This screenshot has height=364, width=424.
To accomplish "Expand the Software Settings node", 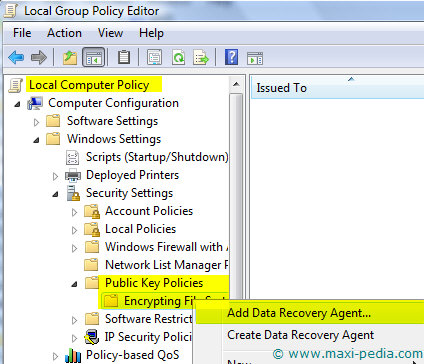I will pos(36,122).
